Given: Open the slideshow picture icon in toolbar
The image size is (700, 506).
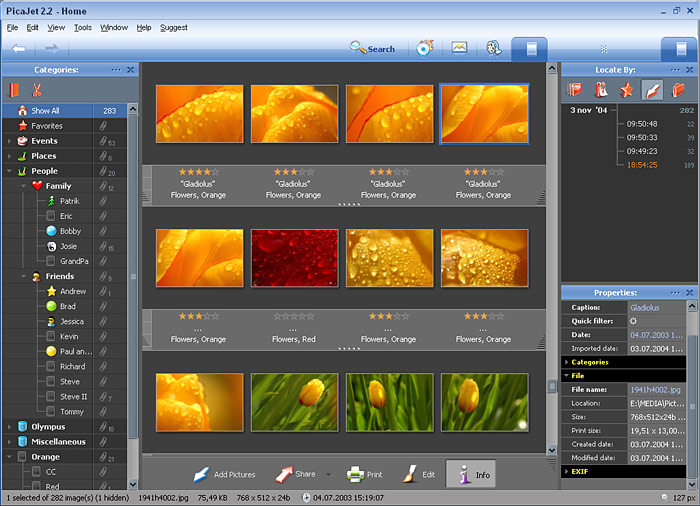Looking at the screenshot, I should point(459,48).
